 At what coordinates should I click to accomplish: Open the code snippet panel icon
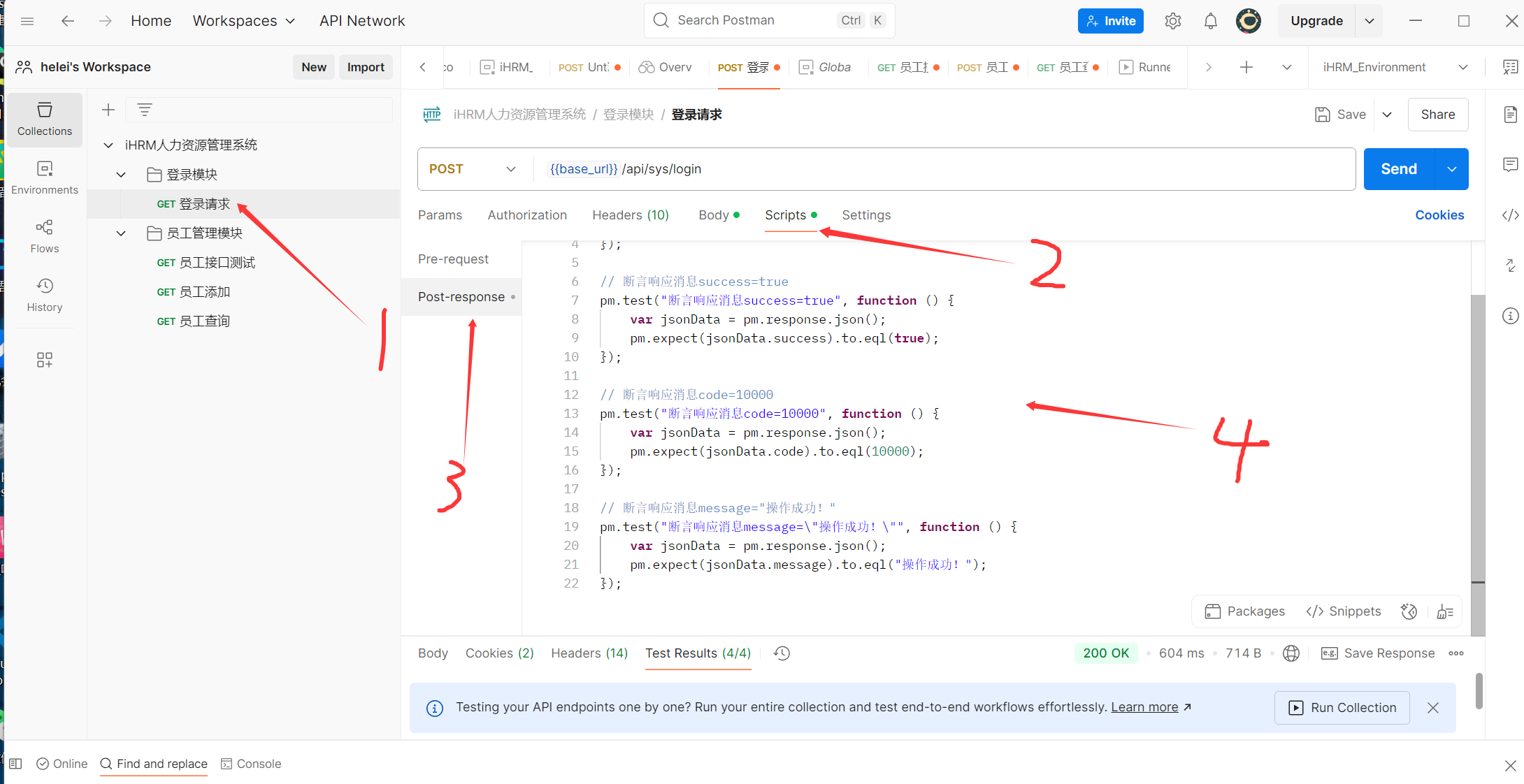tap(1510, 215)
